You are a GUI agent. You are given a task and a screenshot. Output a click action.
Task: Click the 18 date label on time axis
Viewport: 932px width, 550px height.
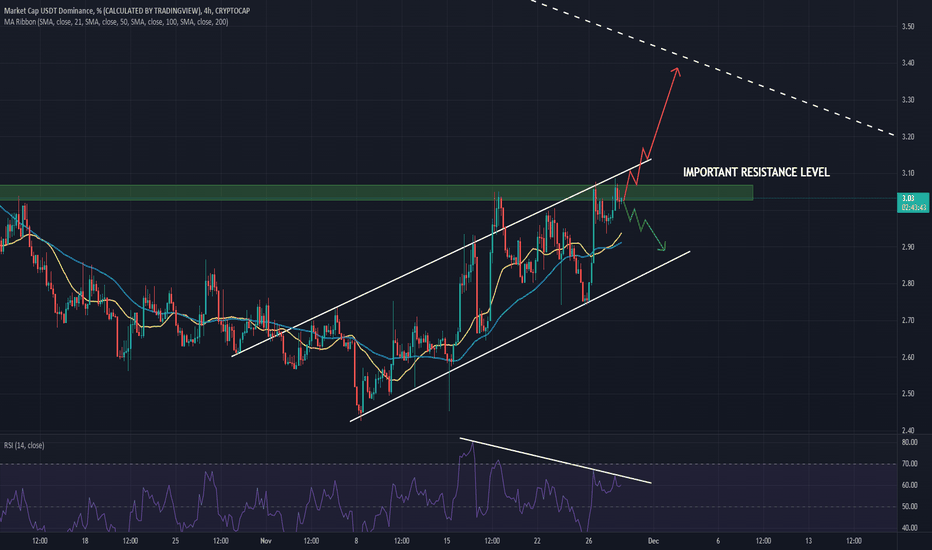pos(85,541)
